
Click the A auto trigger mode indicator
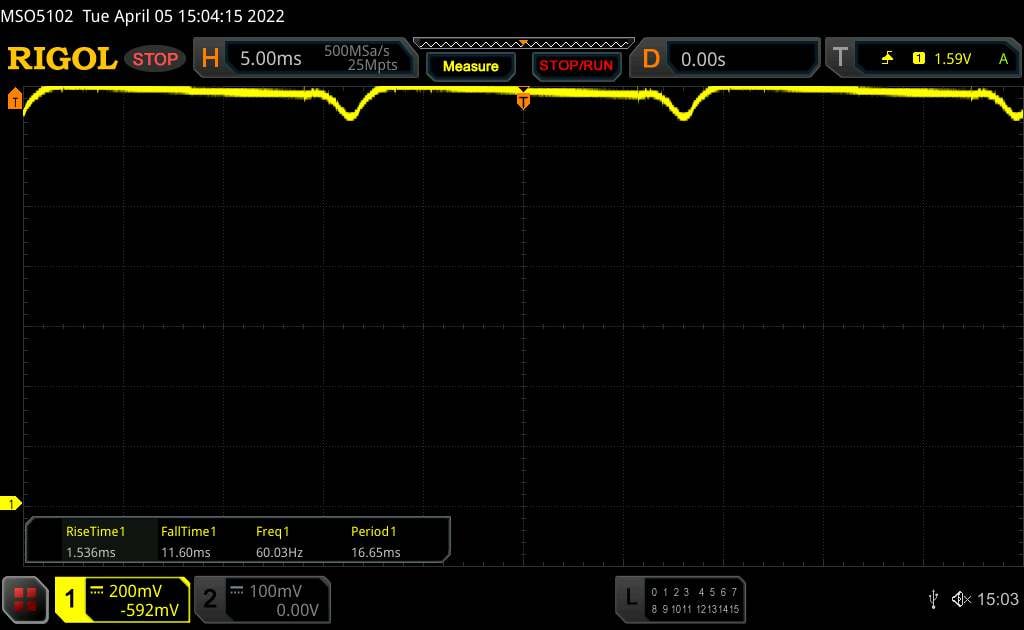pyautogui.click(x=1003, y=59)
